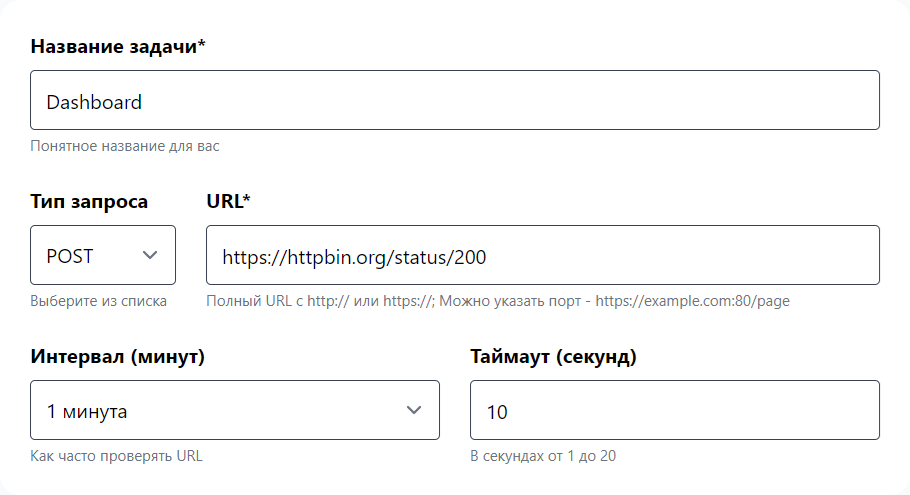Image resolution: width=910 pixels, height=495 pixels.
Task: Click the required asterisk after URL label
Action: tap(246, 200)
